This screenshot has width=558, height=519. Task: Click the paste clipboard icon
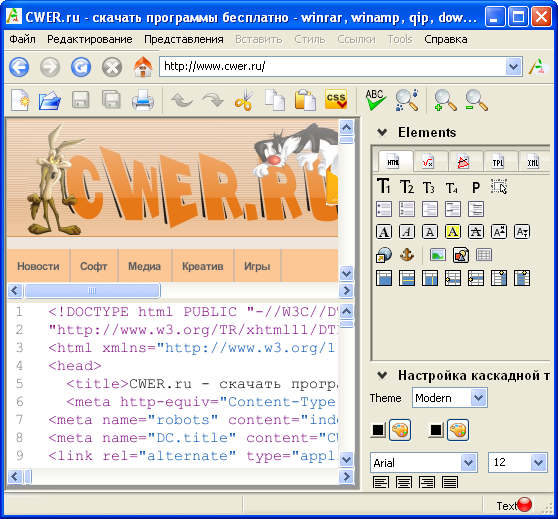(305, 100)
